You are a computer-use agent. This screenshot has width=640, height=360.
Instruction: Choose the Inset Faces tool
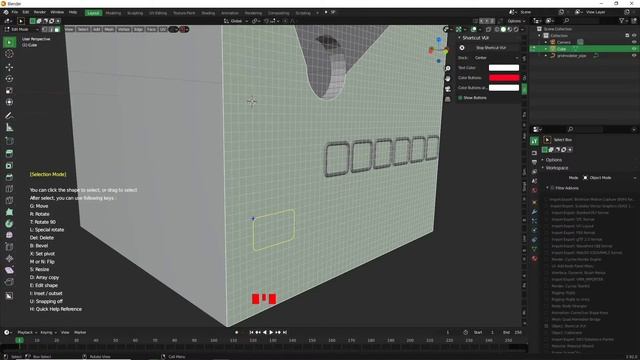coord(9,165)
